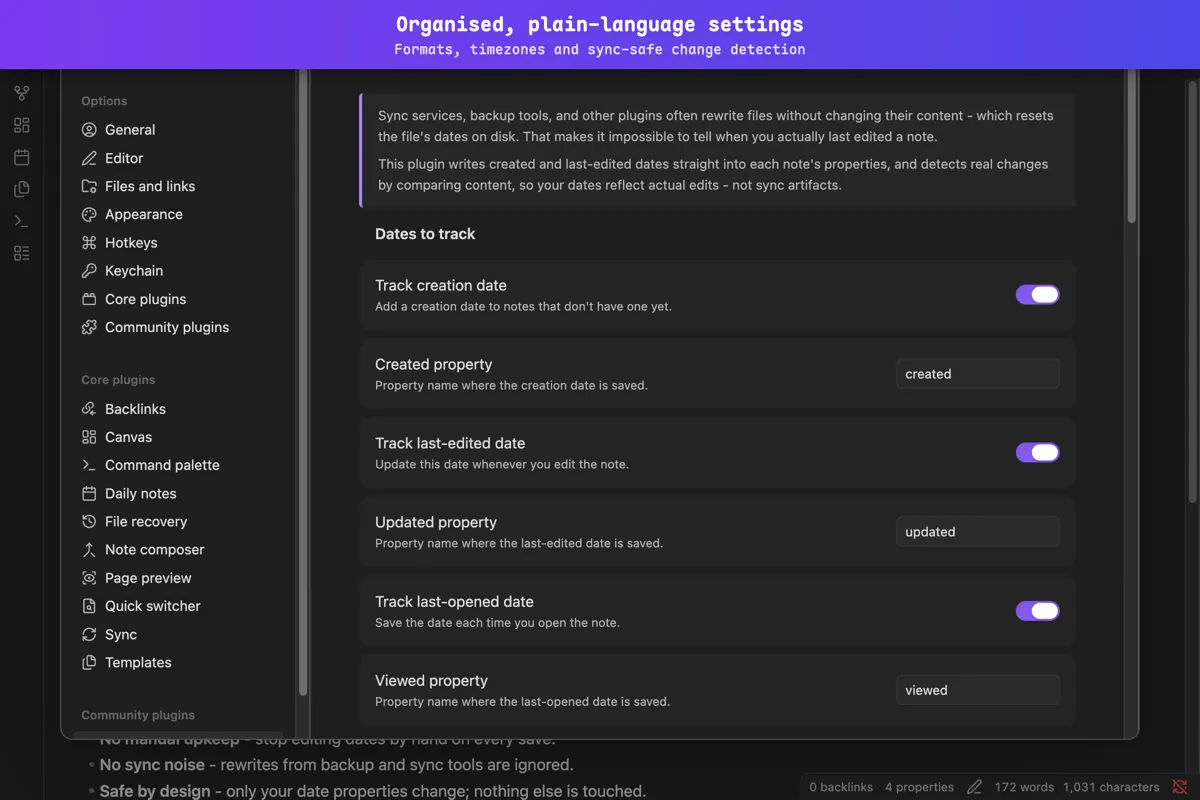Click '0 backlinks' in the status bar
The image size is (1200, 800).
pos(841,787)
